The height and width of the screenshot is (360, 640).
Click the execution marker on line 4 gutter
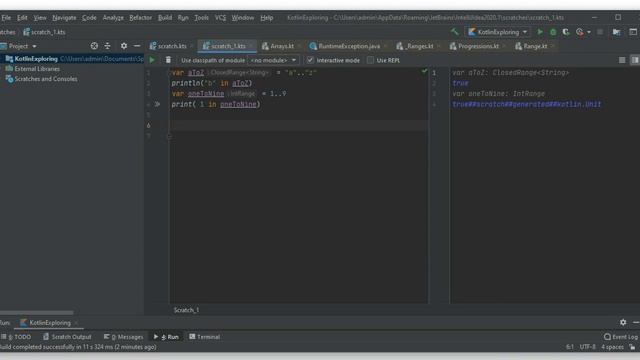[157, 104]
